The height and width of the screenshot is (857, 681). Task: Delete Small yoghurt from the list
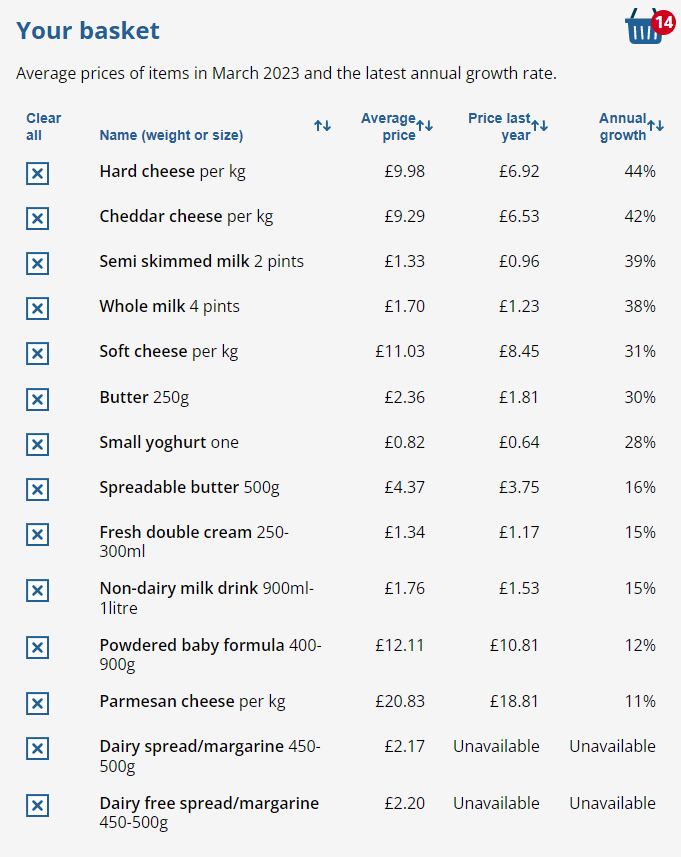pyautogui.click(x=37, y=444)
